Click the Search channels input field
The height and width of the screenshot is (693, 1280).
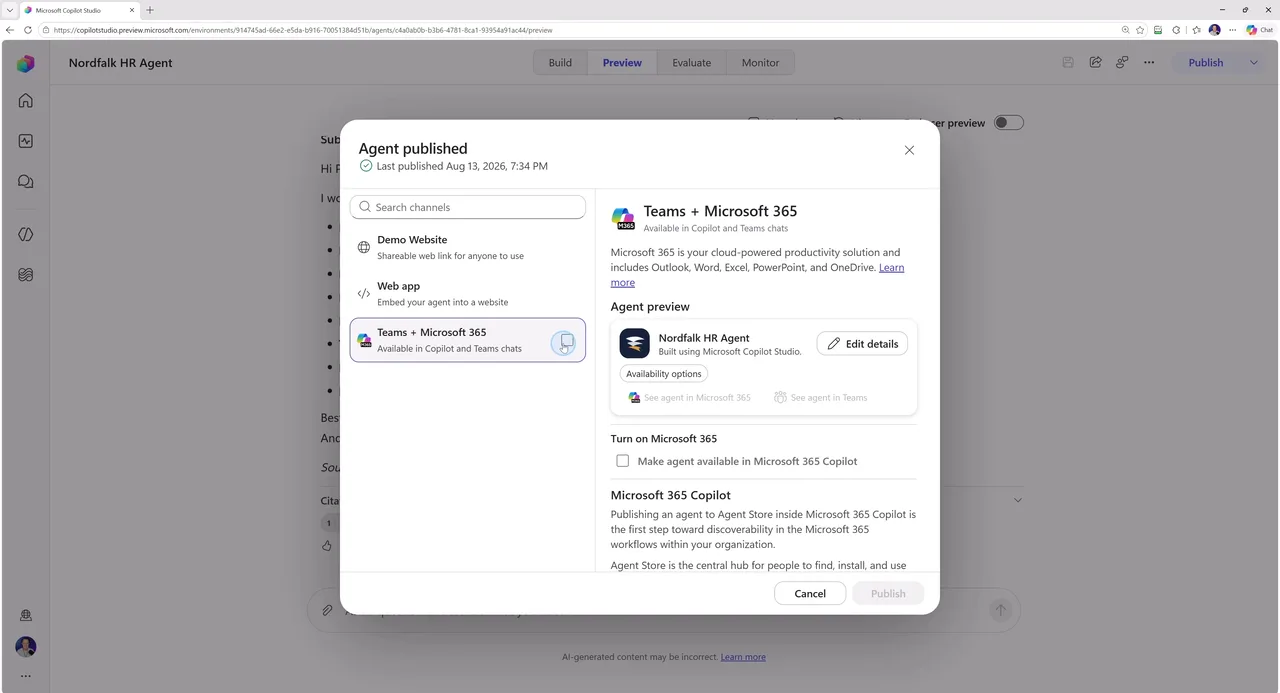click(x=467, y=207)
